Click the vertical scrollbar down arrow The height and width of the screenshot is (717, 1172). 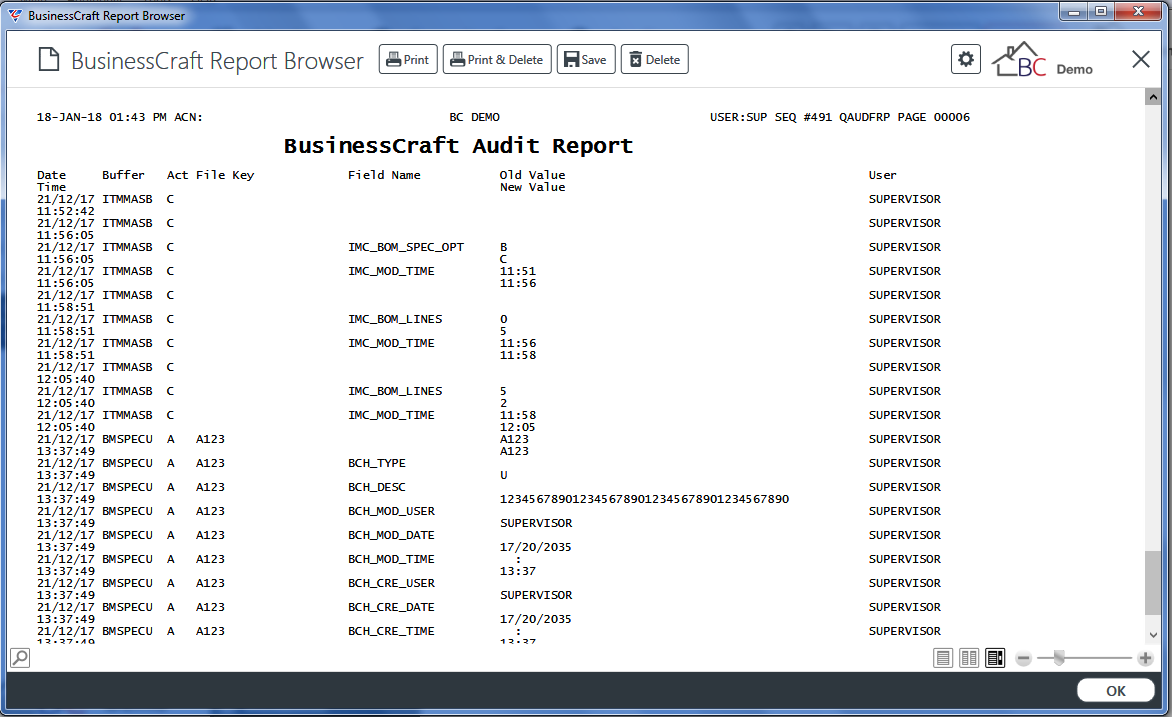[x=1153, y=635]
